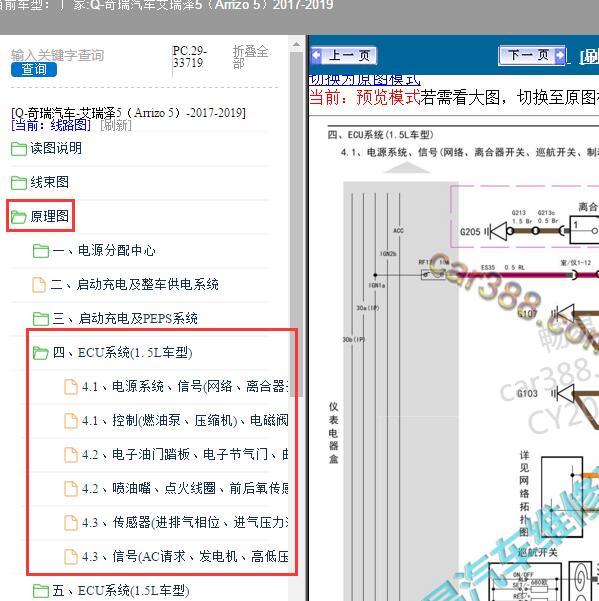
Task: Click folder icon beside 三、启动充电及PEPS系统
Action: (41, 319)
